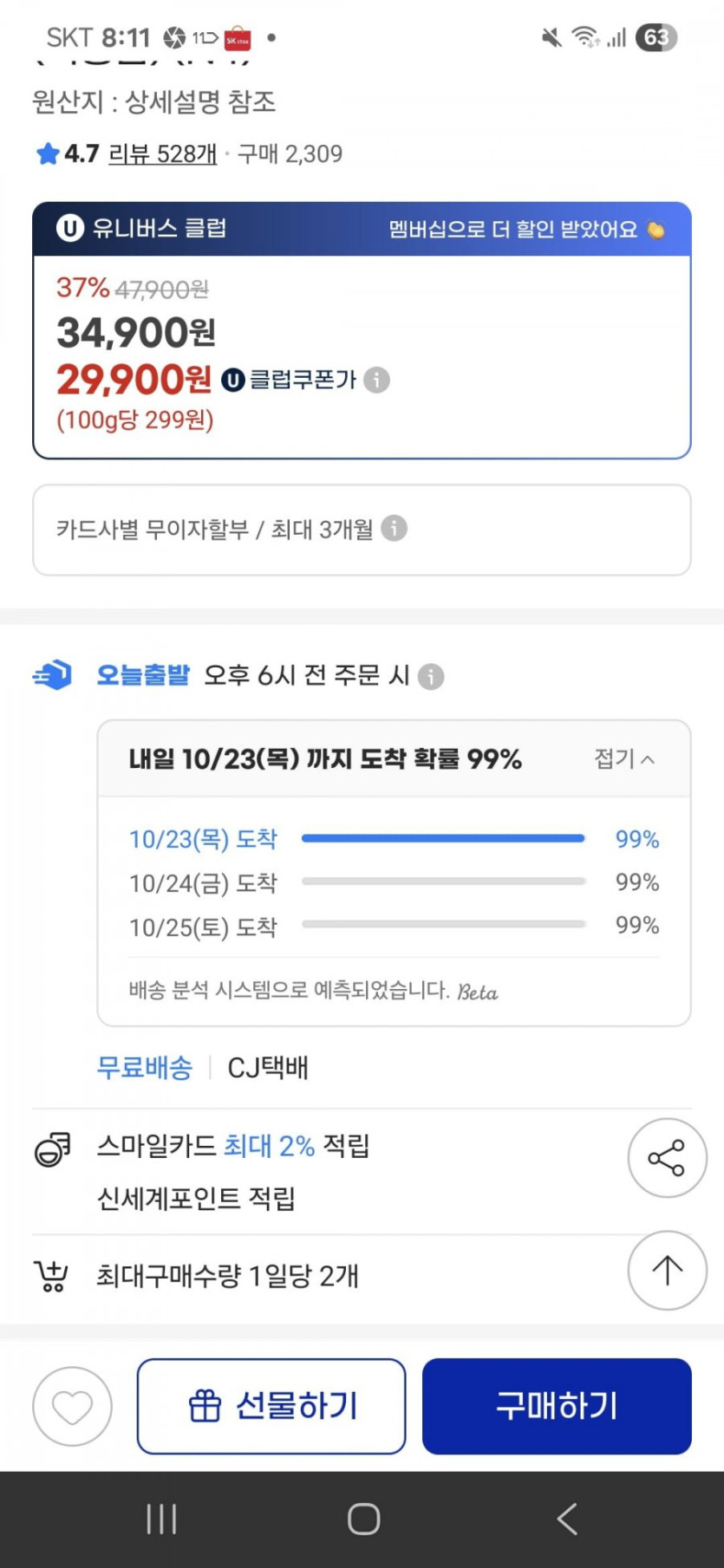
Task: Tap the Android back arrow
Action: coord(567,1519)
